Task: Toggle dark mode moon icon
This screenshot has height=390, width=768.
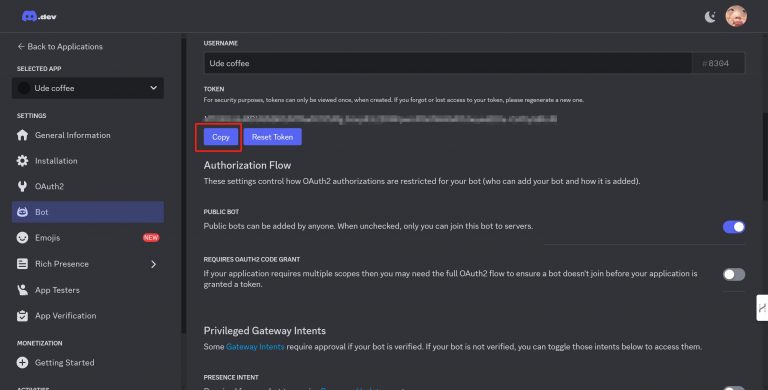Action: click(x=710, y=17)
